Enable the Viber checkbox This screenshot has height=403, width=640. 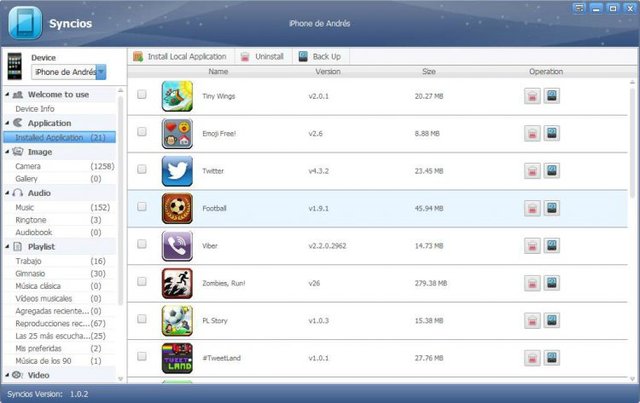[142, 244]
